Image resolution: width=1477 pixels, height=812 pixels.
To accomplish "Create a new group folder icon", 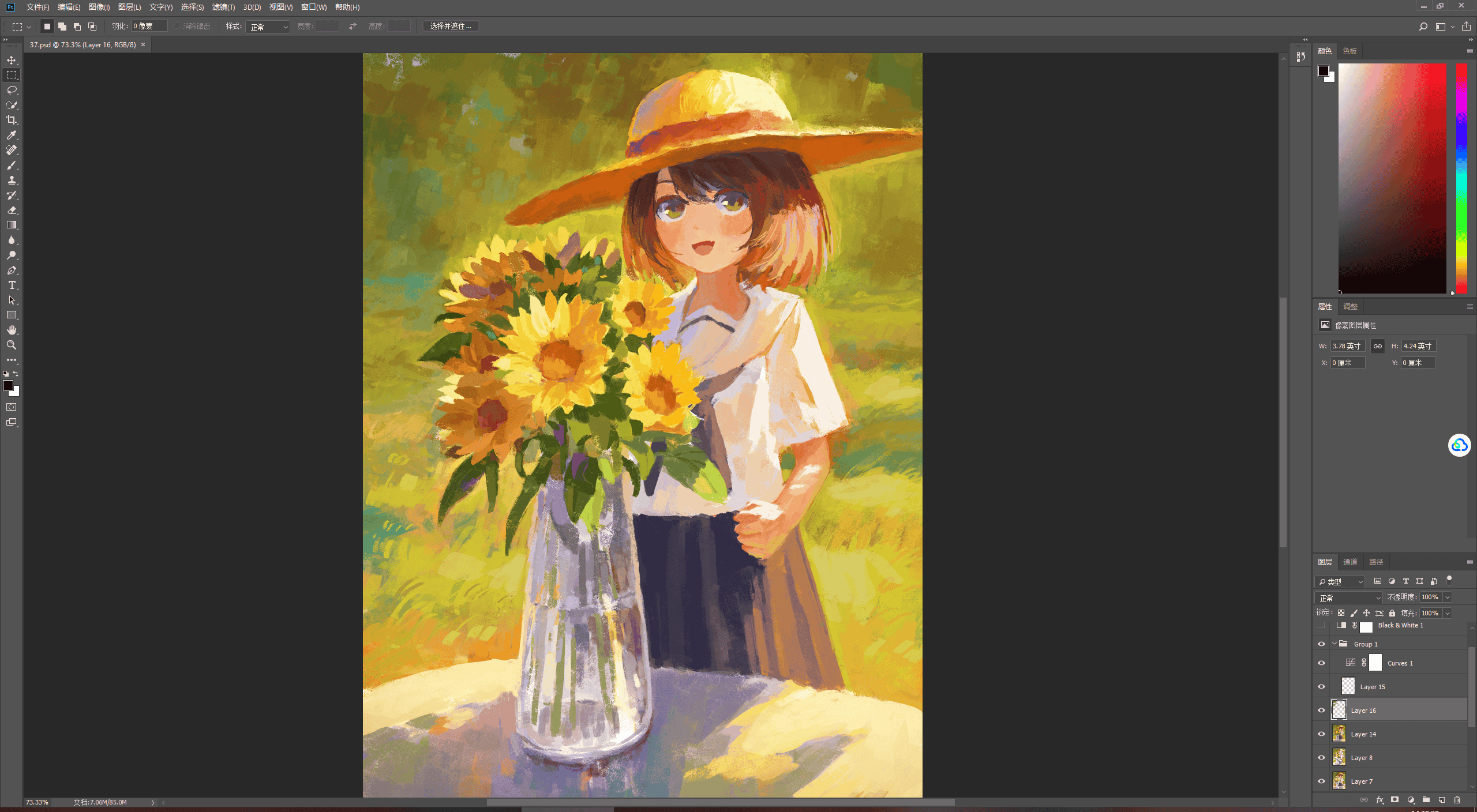I will tap(1426, 800).
